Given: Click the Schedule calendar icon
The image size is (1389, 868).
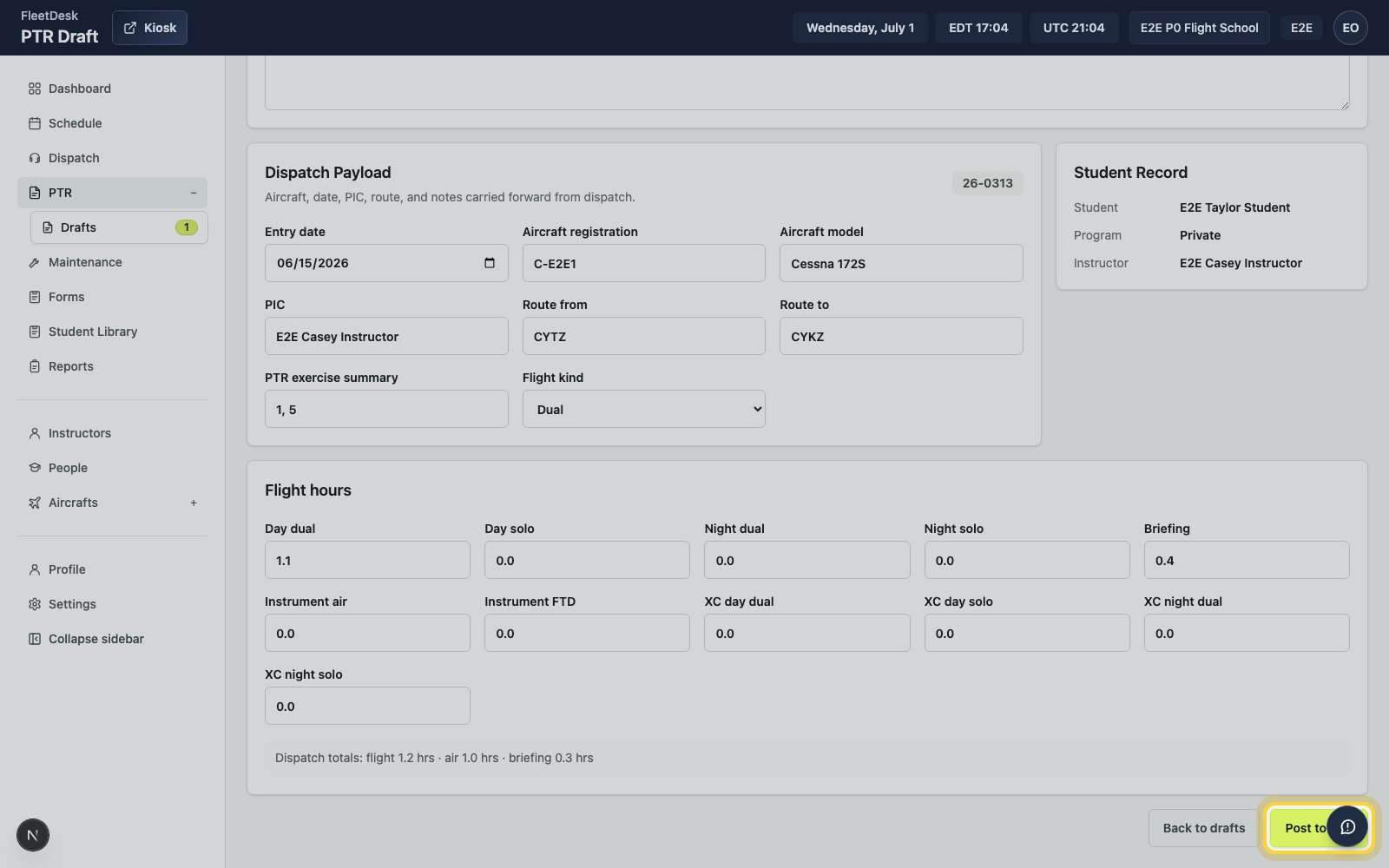Looking at the screenshot, I should (x=35, y=123).
